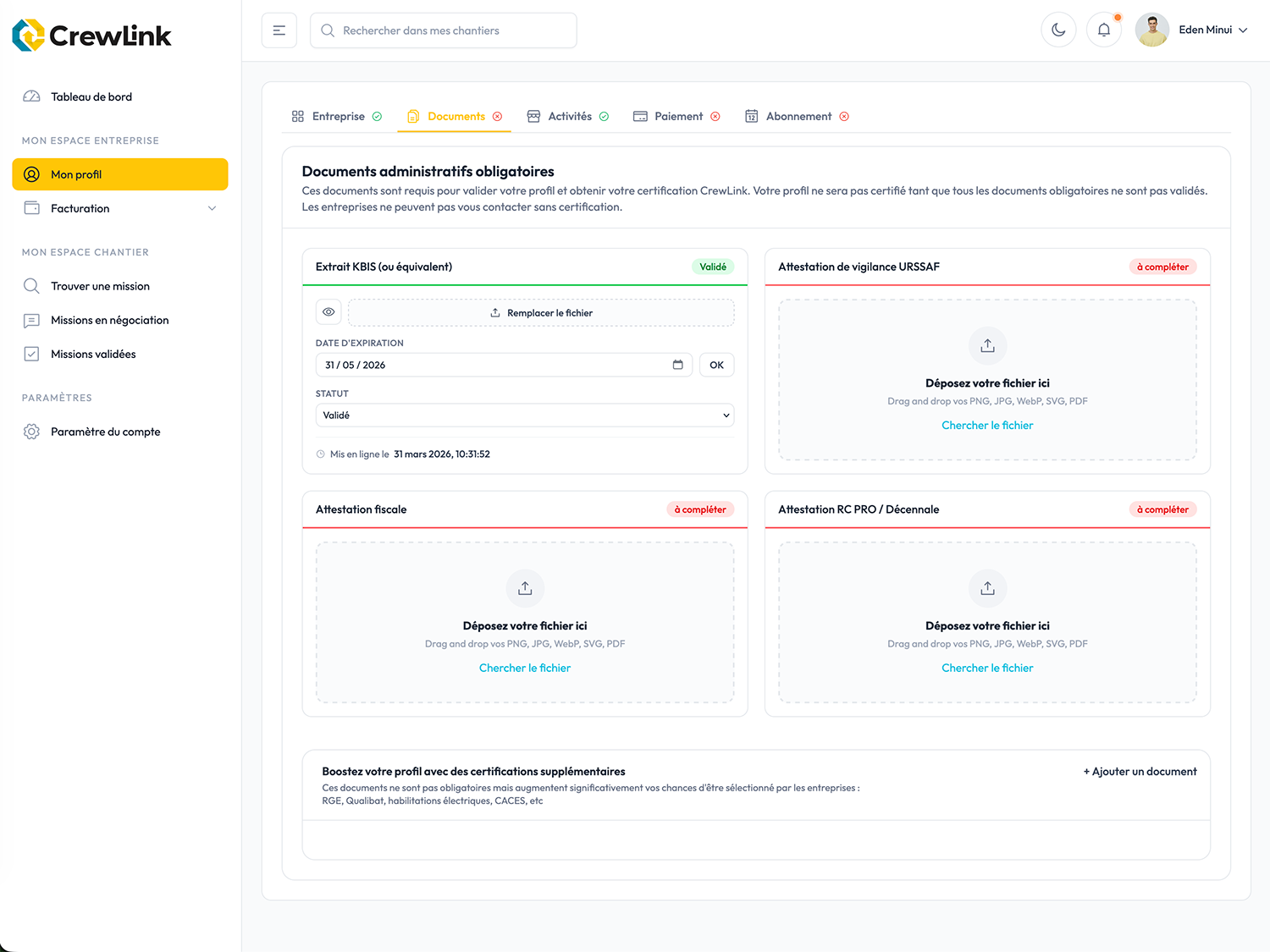Click upload icon in RC PRO dropzone
The width and height of the screenshot is (1270, 952).
[x=987, y=588]
